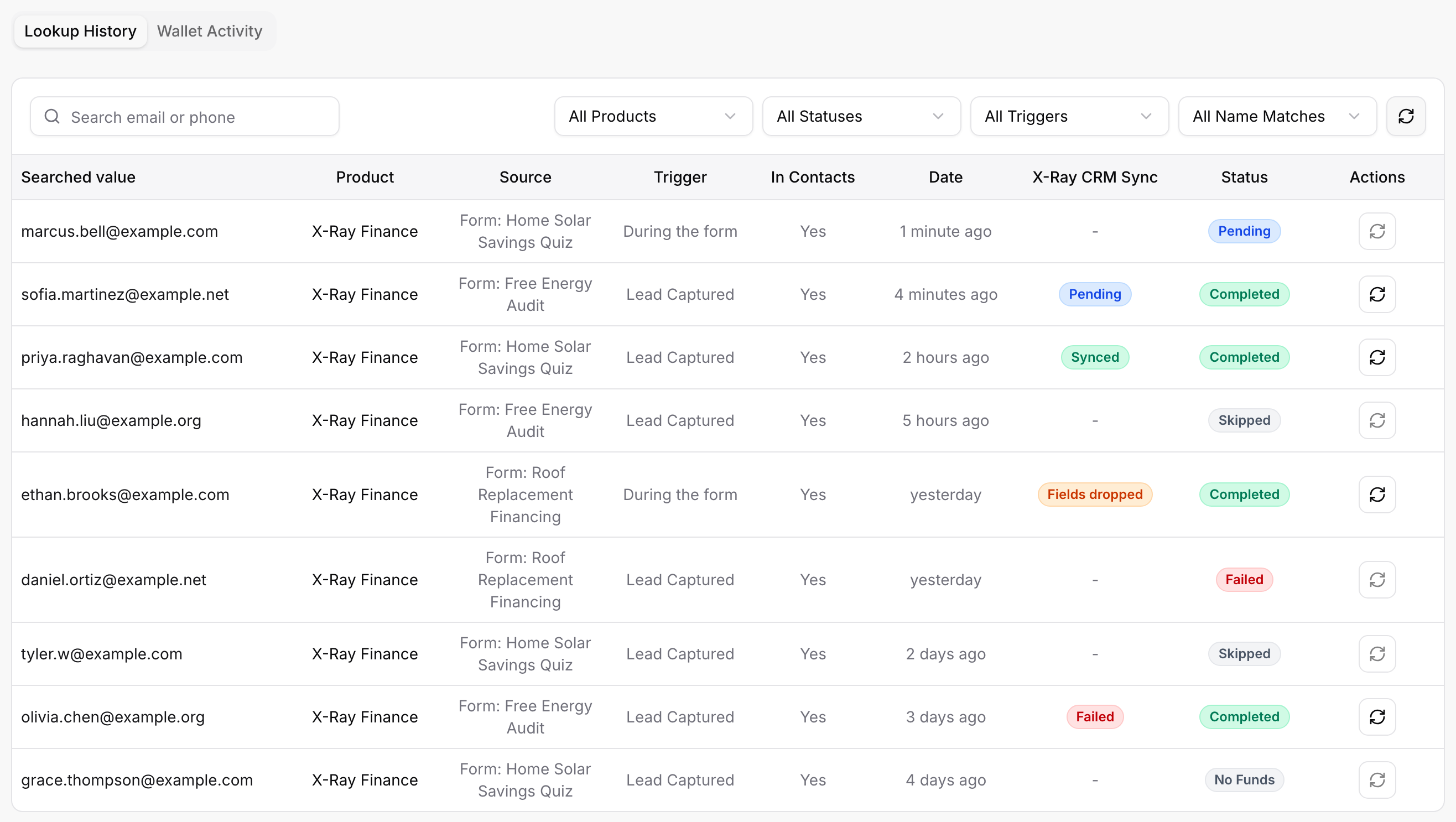Click the Searched value column header
Image resolution: width=1456 pixels, height=822 pixels.
(x=78, y=178)
